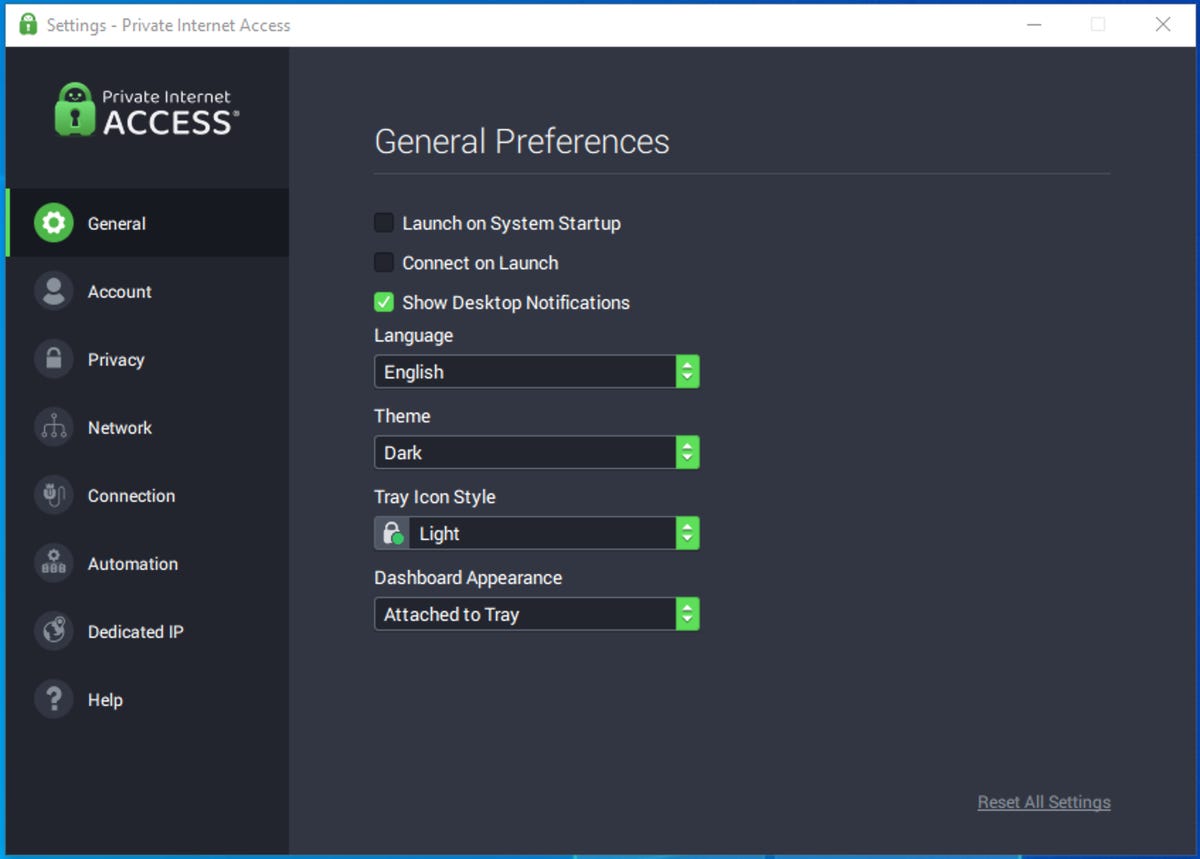Select the General settings tab
The width and height of the screenshot is (1200, 859).
coord(148,223)
